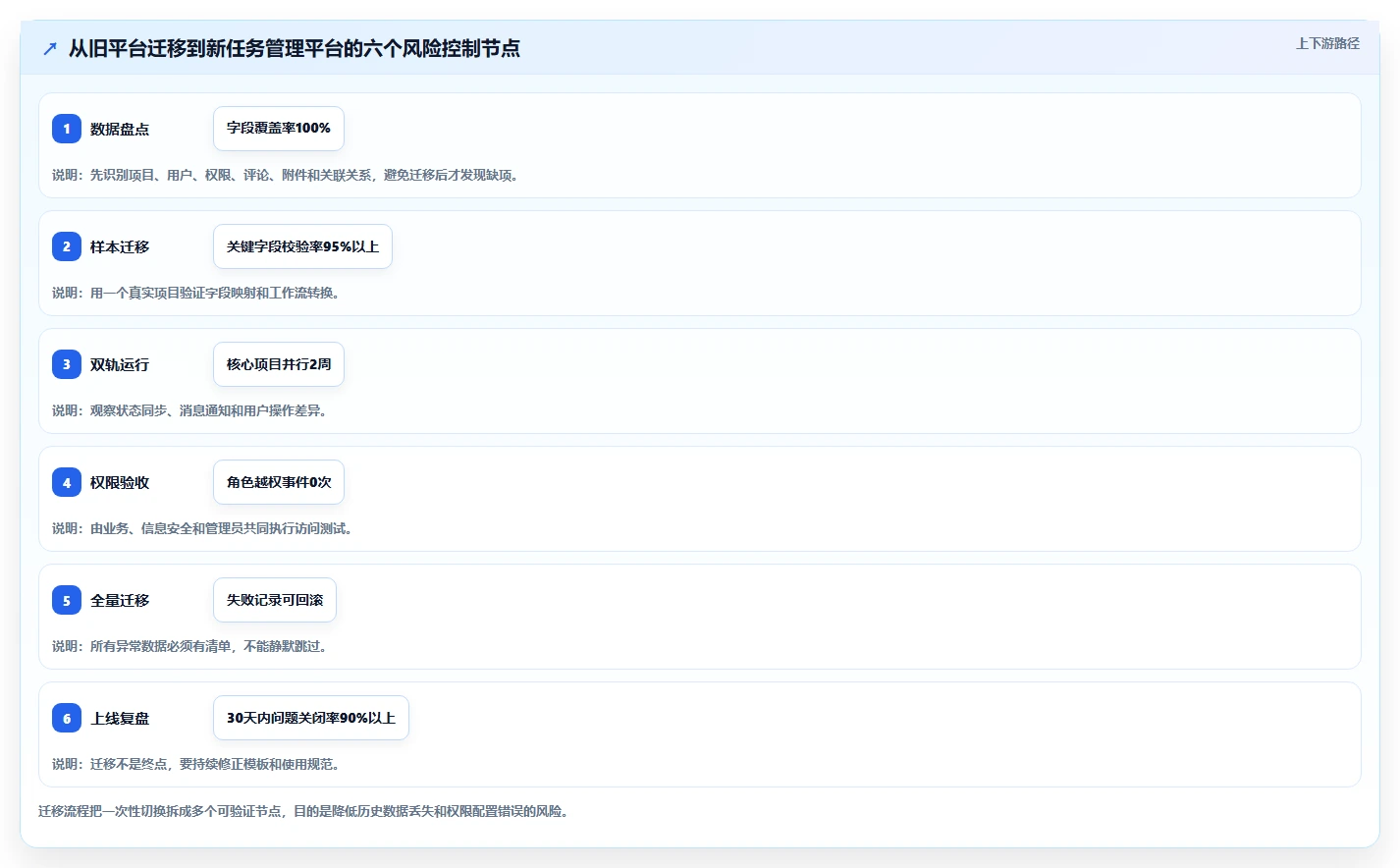Select the 全量迁移 step title

(x=120, y=600)
